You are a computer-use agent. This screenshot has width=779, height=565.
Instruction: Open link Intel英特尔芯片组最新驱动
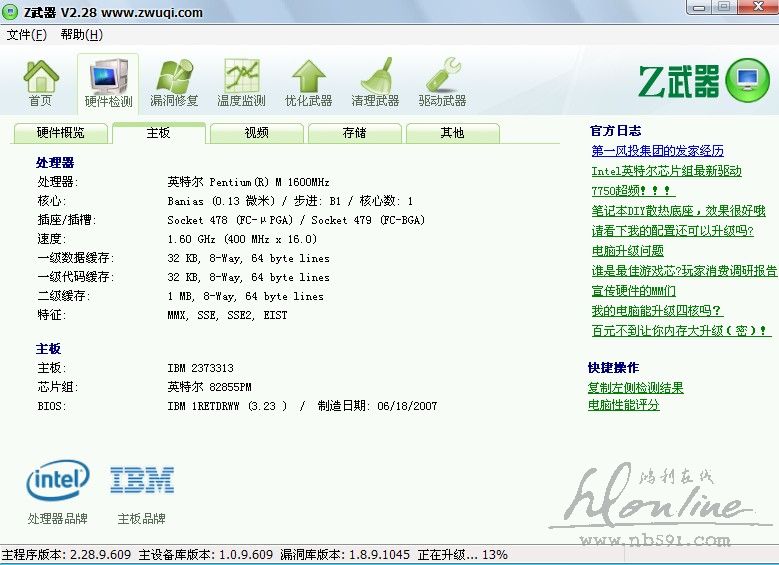[x=666, y=171]
